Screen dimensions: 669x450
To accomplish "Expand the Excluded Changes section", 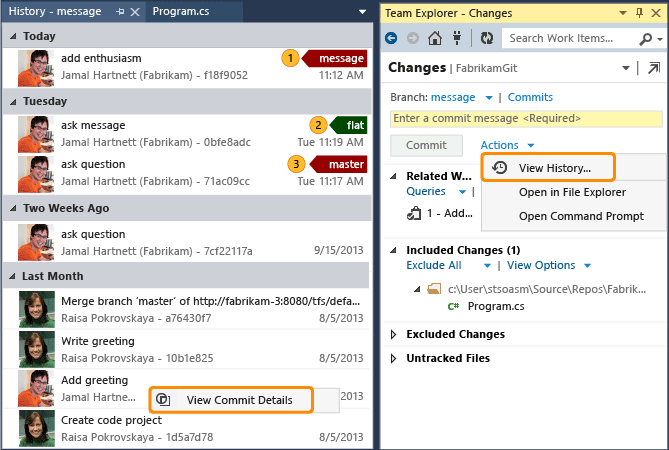I will coord(394,334).
